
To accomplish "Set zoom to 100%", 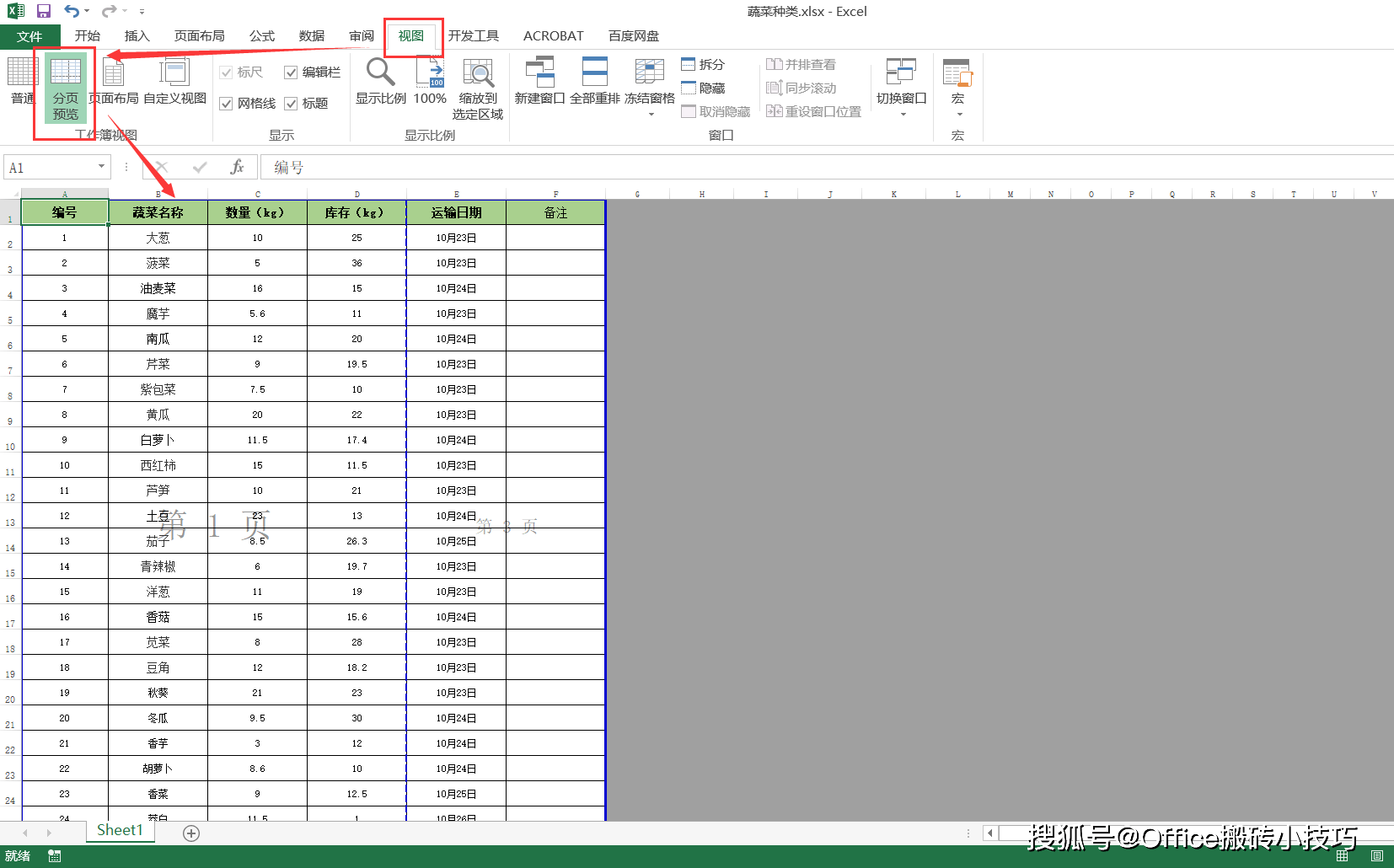I will point(430,82).
